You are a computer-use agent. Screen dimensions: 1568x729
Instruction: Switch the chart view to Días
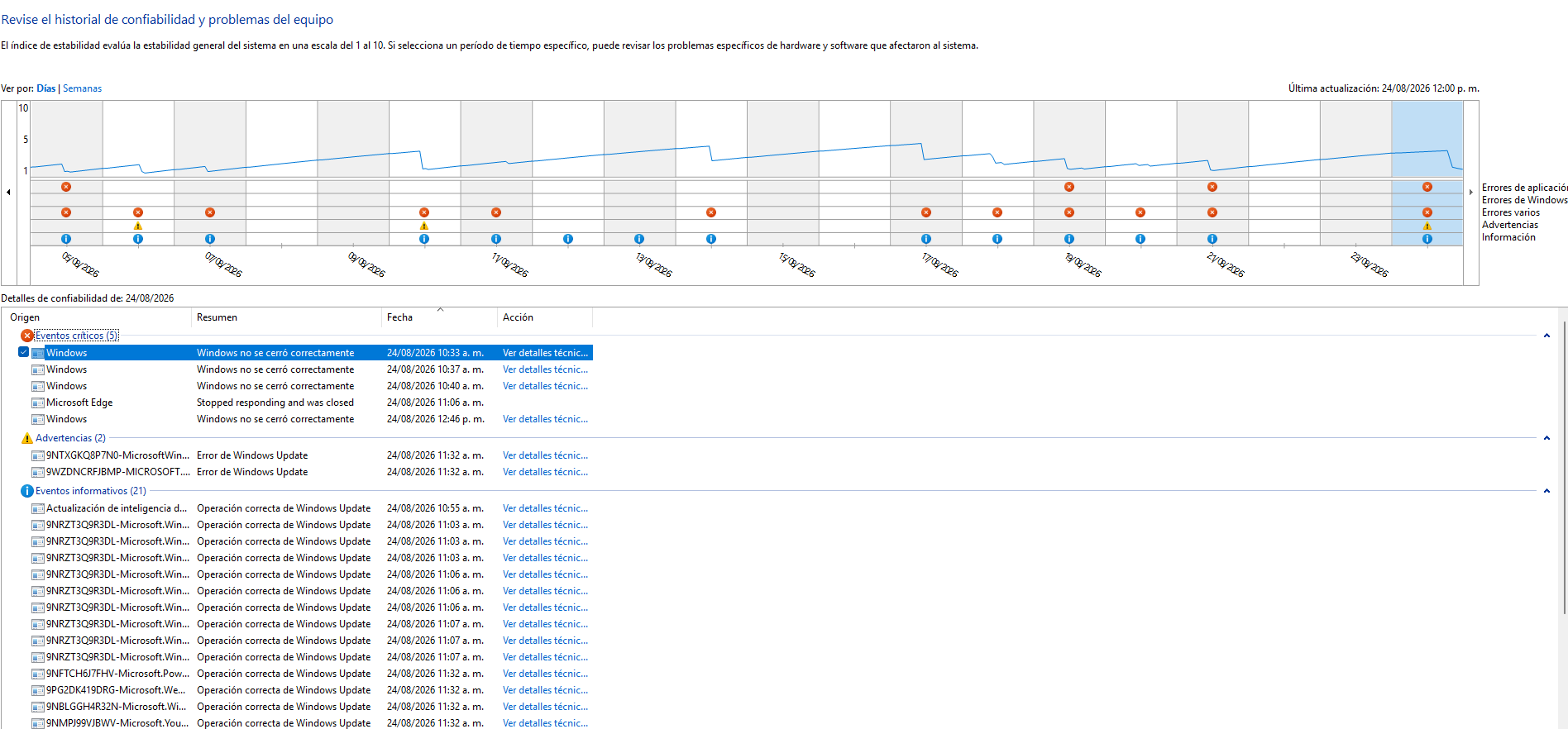click(x=46, y=88)
